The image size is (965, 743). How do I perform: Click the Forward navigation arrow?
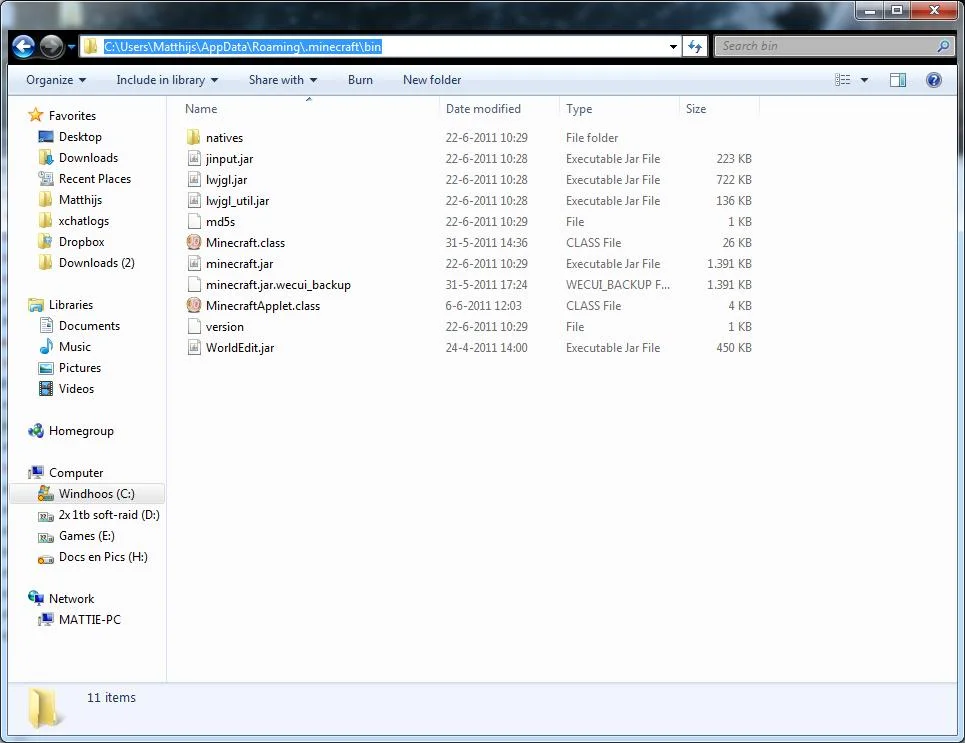pos(52,47)
